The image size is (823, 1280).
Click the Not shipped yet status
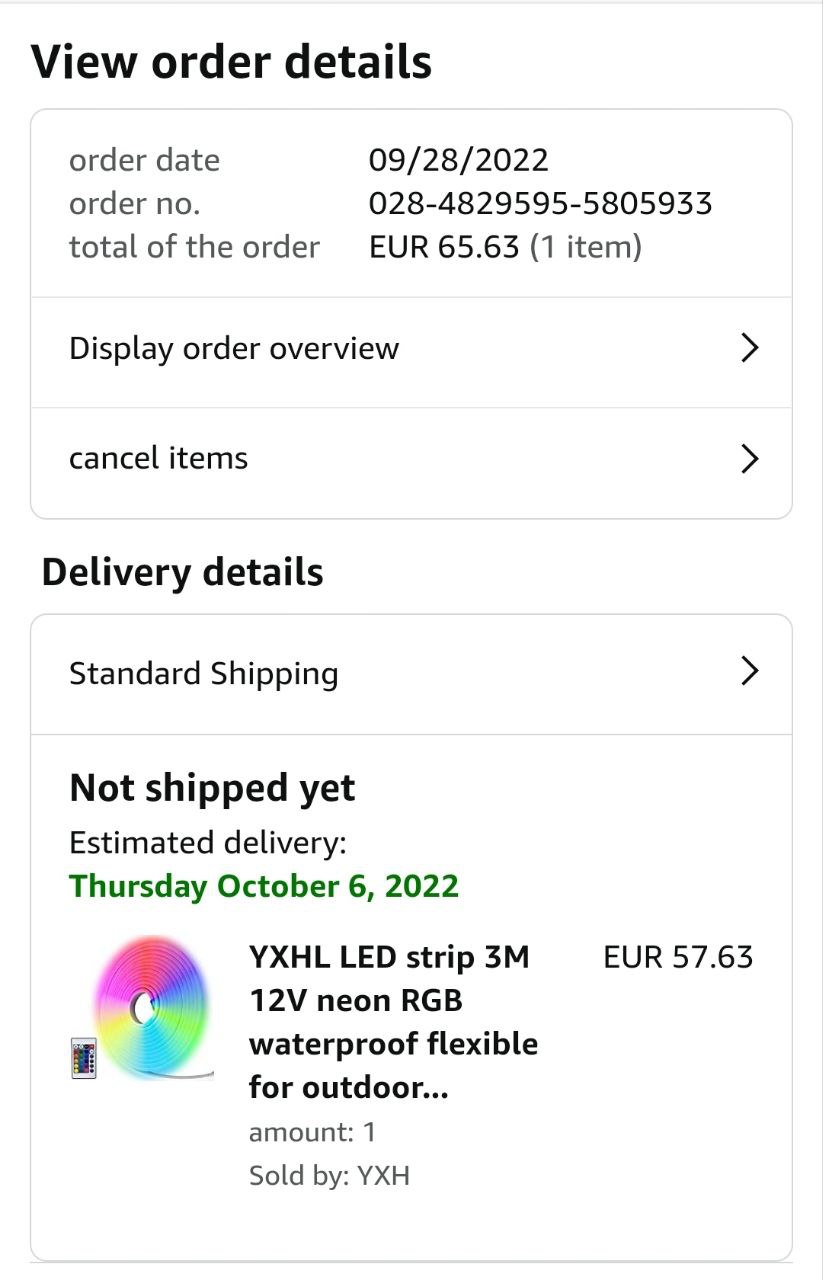[212, 788]
